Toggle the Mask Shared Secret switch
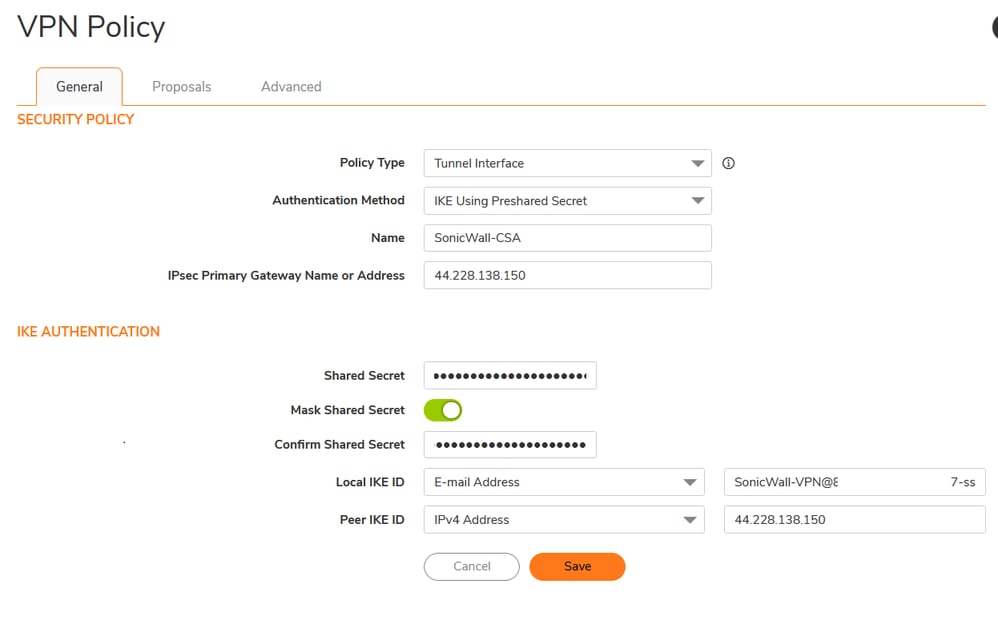Viewport: 998px width, 633px height. (x=443, y=410)
